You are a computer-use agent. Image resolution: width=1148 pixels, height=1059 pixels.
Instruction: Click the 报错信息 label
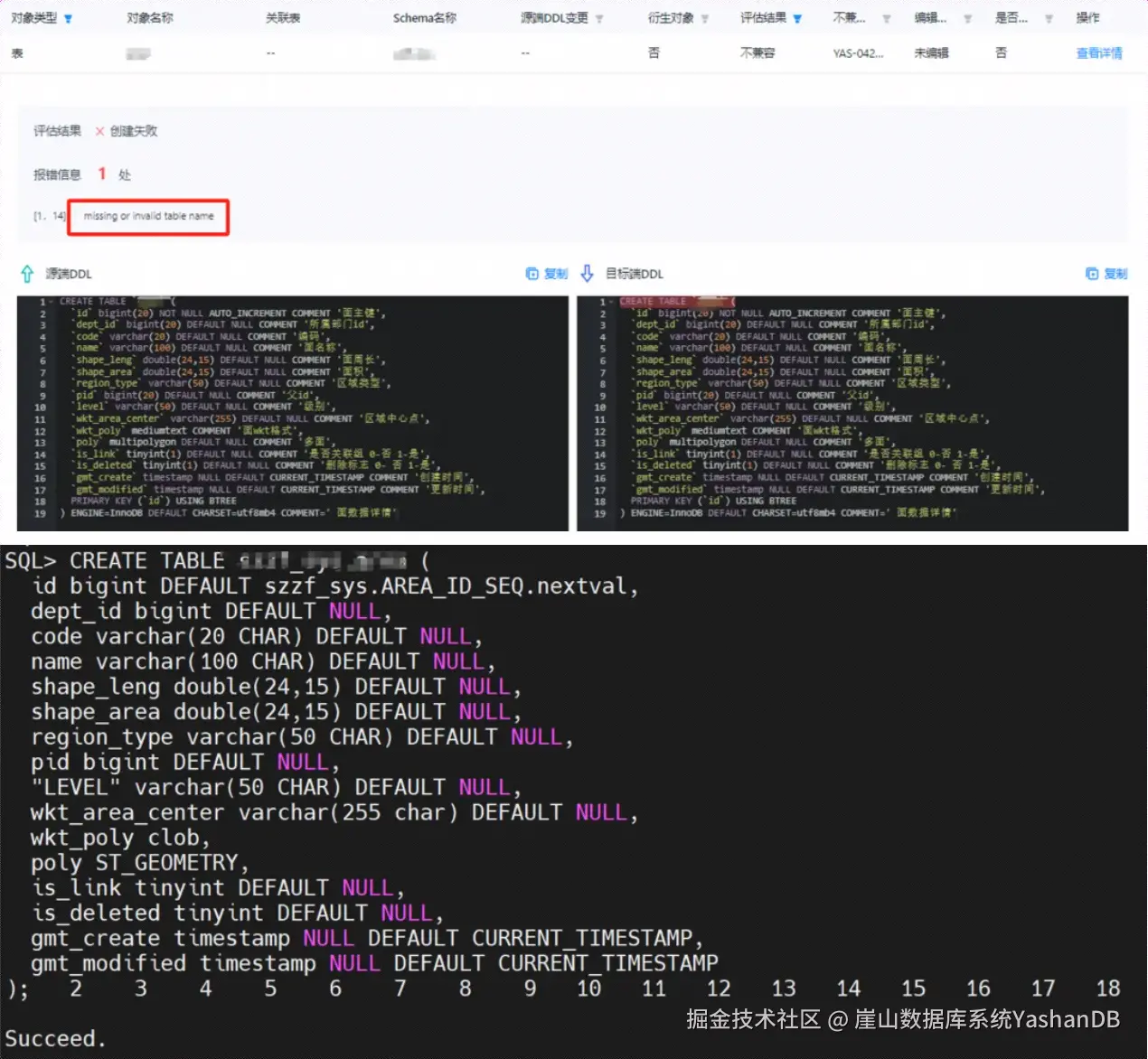[x=57, y=174]
